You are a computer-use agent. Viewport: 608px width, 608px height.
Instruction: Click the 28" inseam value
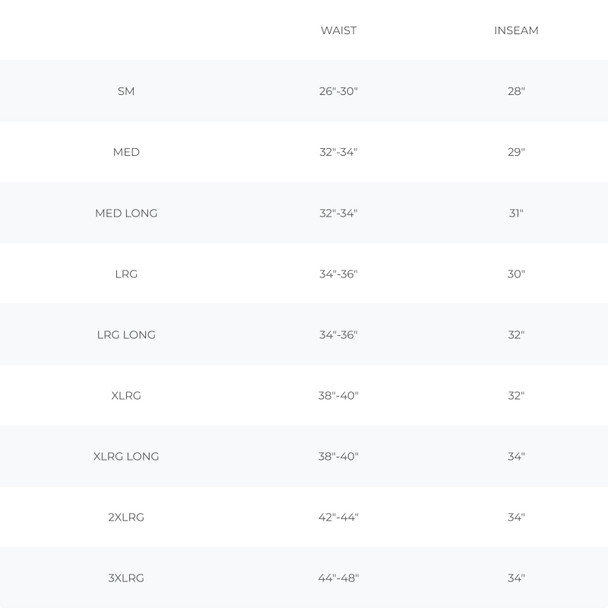tap(516, 91)
